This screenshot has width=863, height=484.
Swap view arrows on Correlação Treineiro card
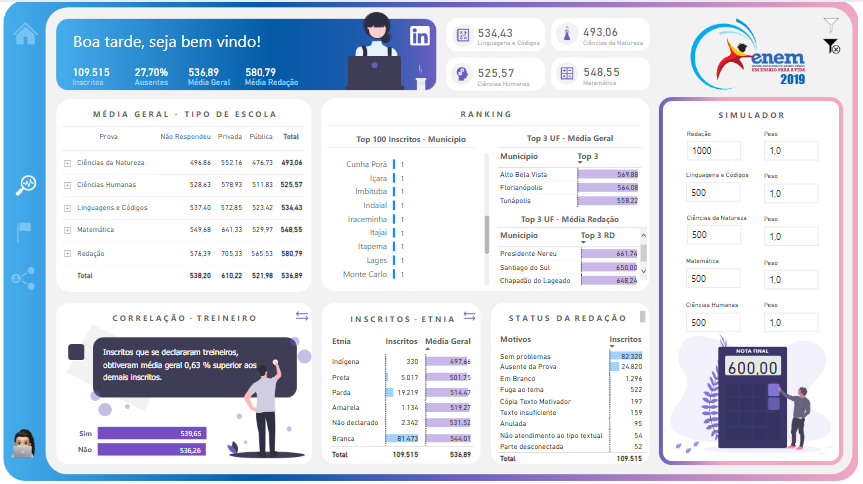(x=302, y=316)
